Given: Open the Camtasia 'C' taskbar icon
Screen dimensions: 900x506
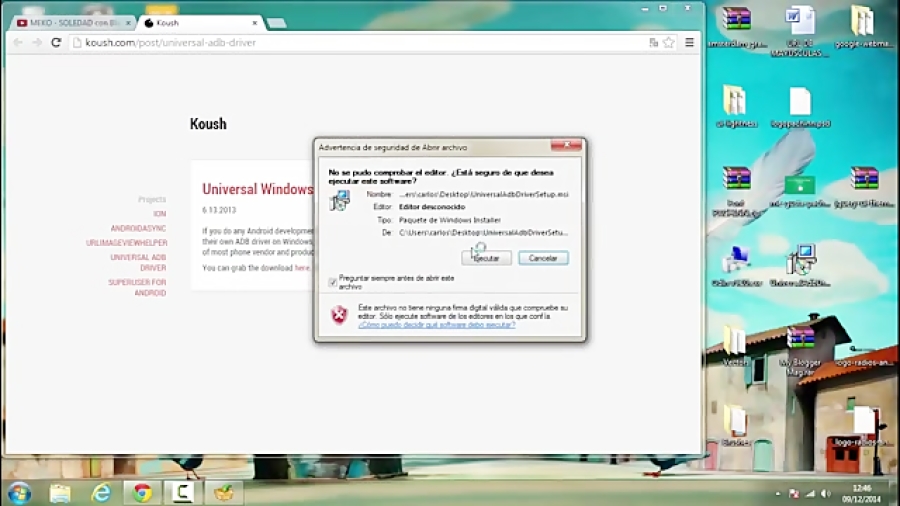Looking at the screenshot, I should [183, 493].
